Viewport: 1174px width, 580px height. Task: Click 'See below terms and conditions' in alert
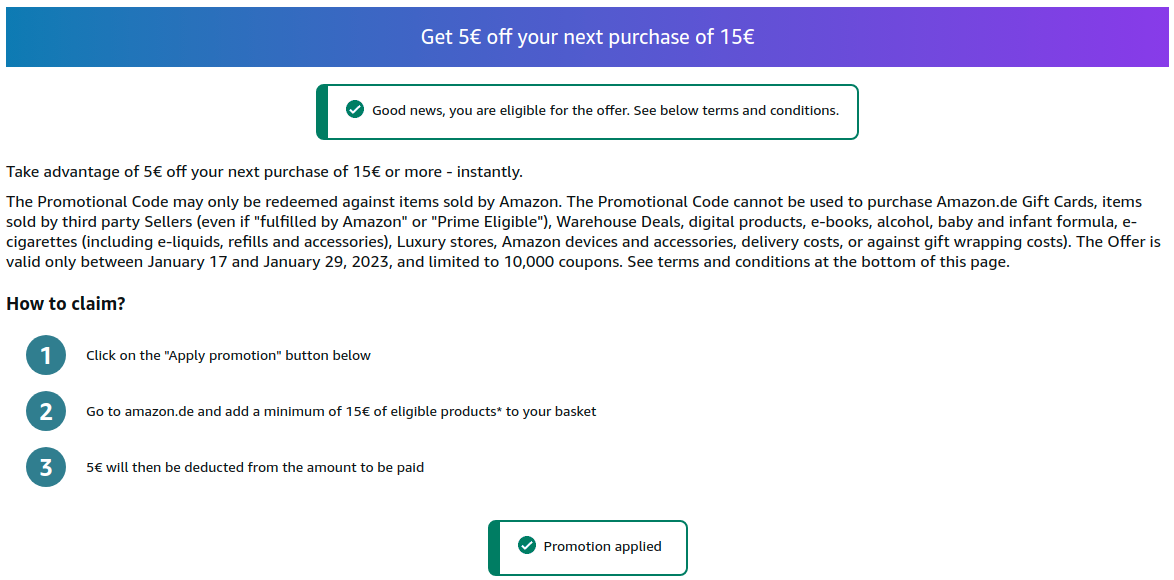point(735,110)
